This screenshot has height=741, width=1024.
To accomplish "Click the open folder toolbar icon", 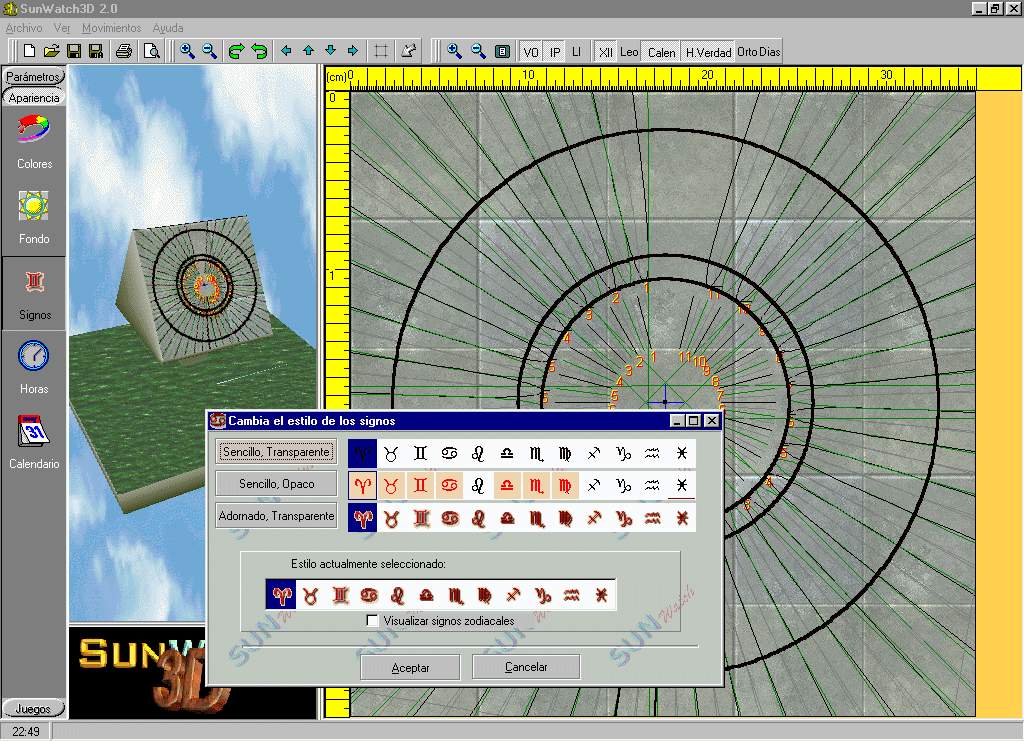I will click(51, 51).
